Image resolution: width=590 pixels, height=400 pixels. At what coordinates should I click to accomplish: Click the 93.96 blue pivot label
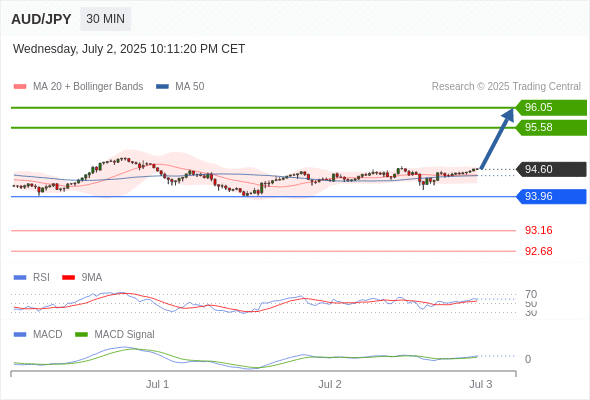(550, 196)
